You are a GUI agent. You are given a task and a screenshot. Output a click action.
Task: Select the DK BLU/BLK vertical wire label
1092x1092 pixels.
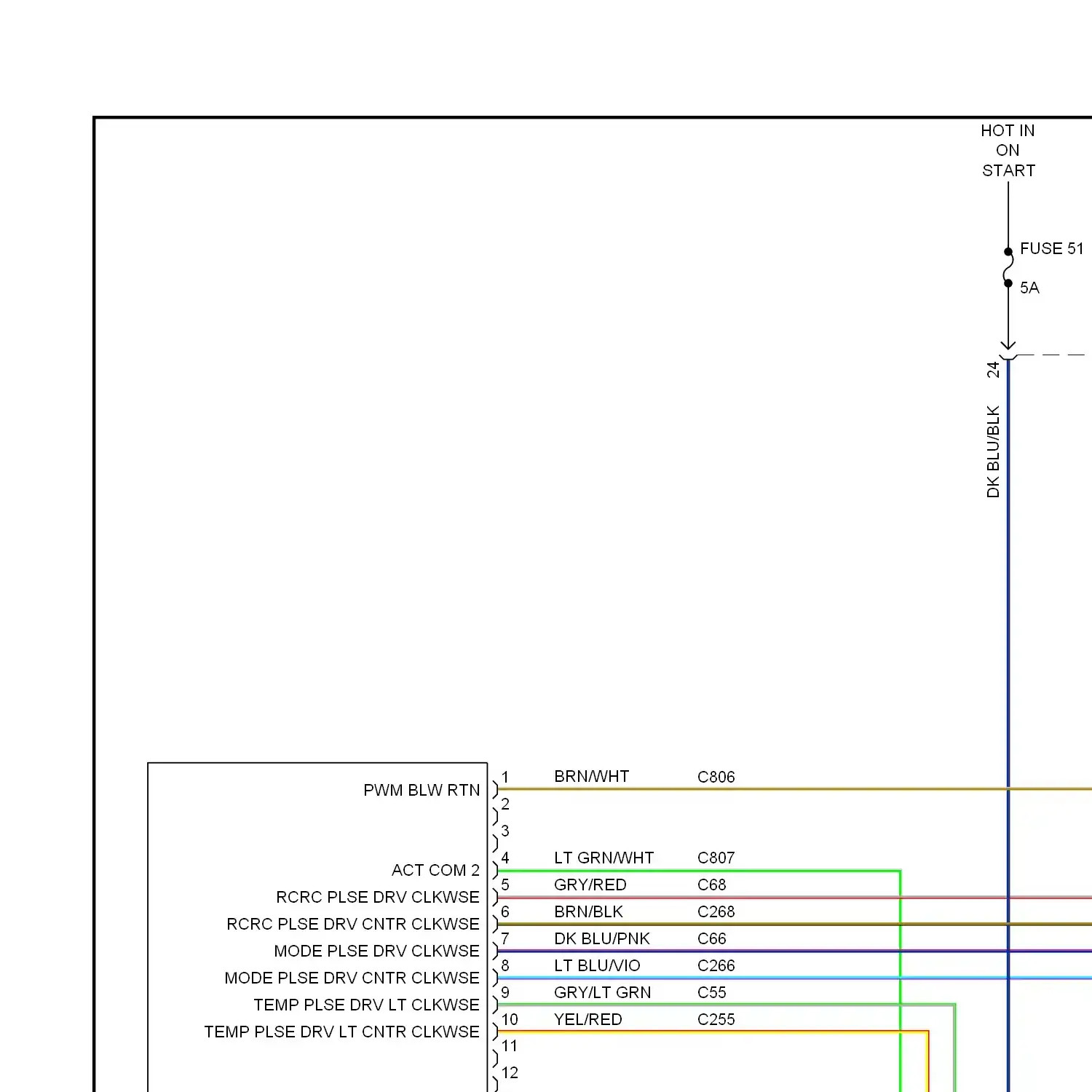[993, 452]
